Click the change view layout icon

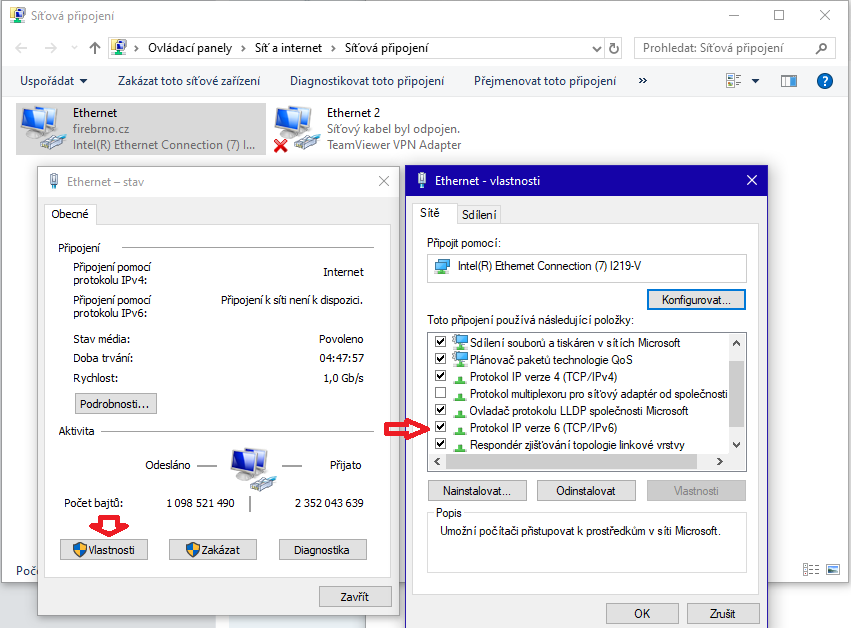coord(734,81)
